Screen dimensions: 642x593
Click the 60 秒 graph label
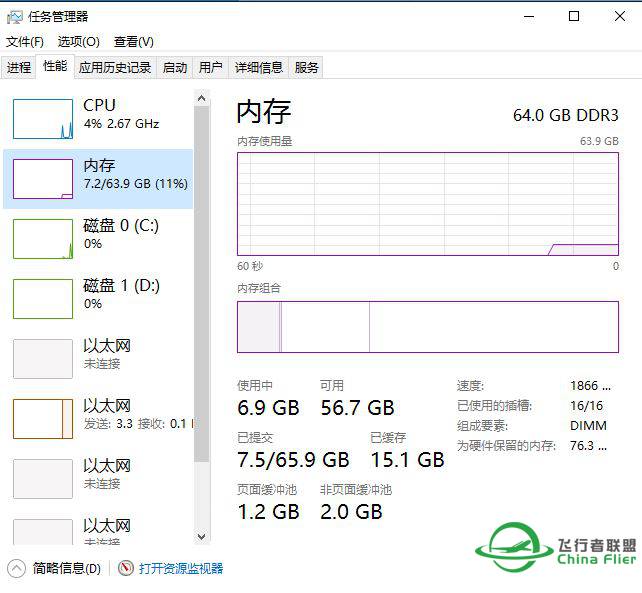pos(250,266)
